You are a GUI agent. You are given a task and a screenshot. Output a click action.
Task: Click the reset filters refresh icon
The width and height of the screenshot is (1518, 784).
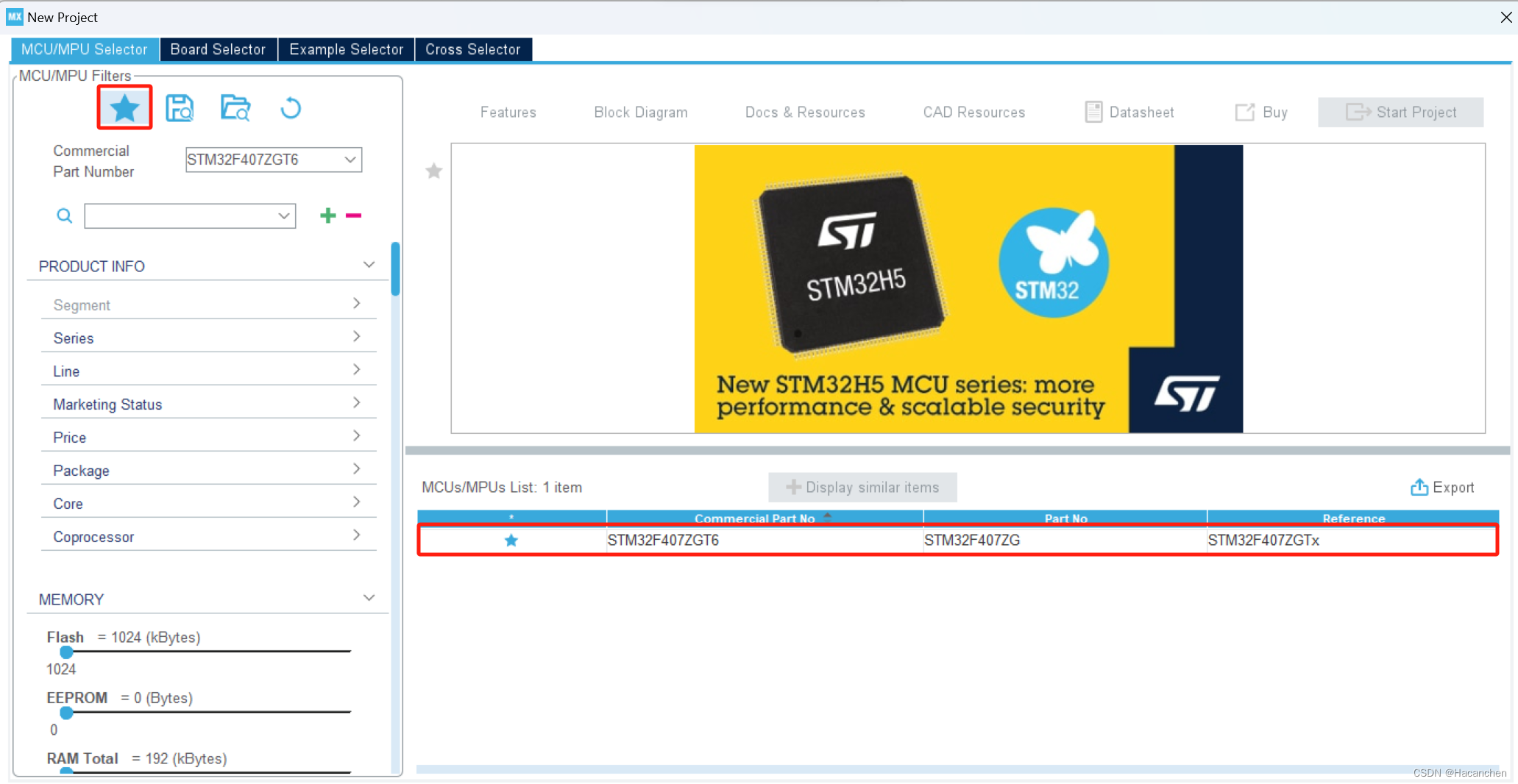(291, 108)
